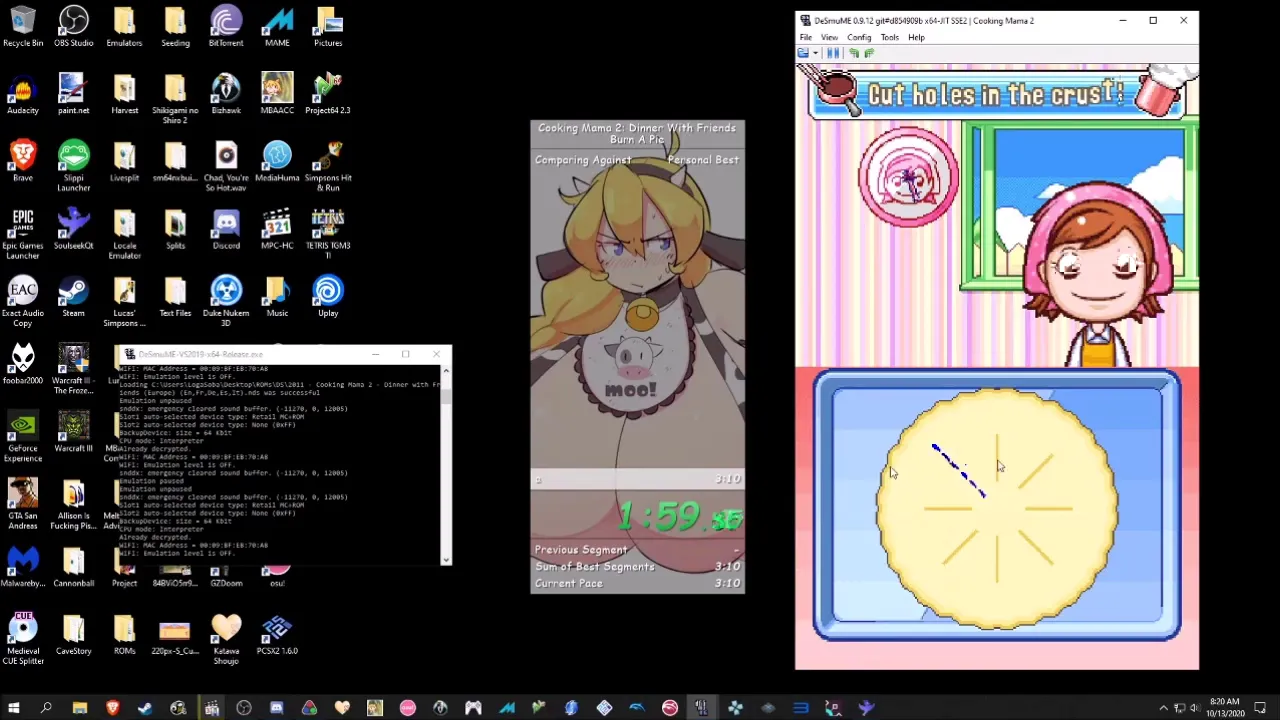Select the Uplay desktop icon
This screenshot has height=720, width=1280.
pyautogui.click(x=328, y=297)
